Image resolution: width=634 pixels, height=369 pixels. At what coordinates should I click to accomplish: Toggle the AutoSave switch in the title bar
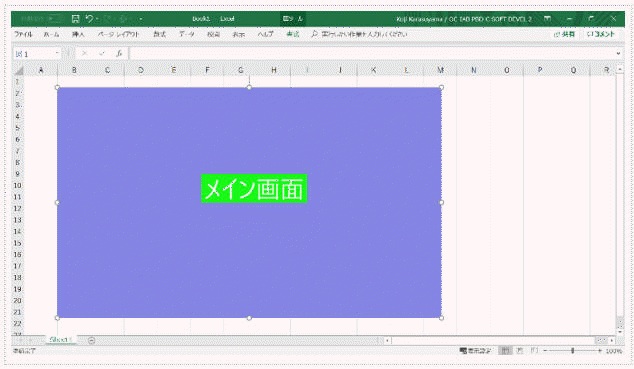pos(54,19)
